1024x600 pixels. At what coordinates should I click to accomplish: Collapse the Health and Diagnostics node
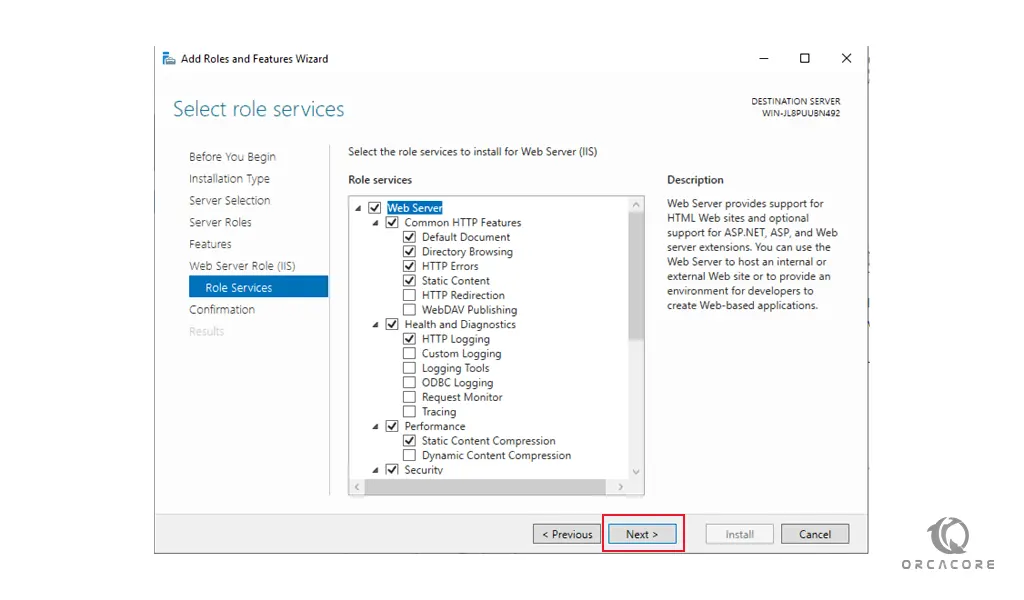tap(376, 325)
